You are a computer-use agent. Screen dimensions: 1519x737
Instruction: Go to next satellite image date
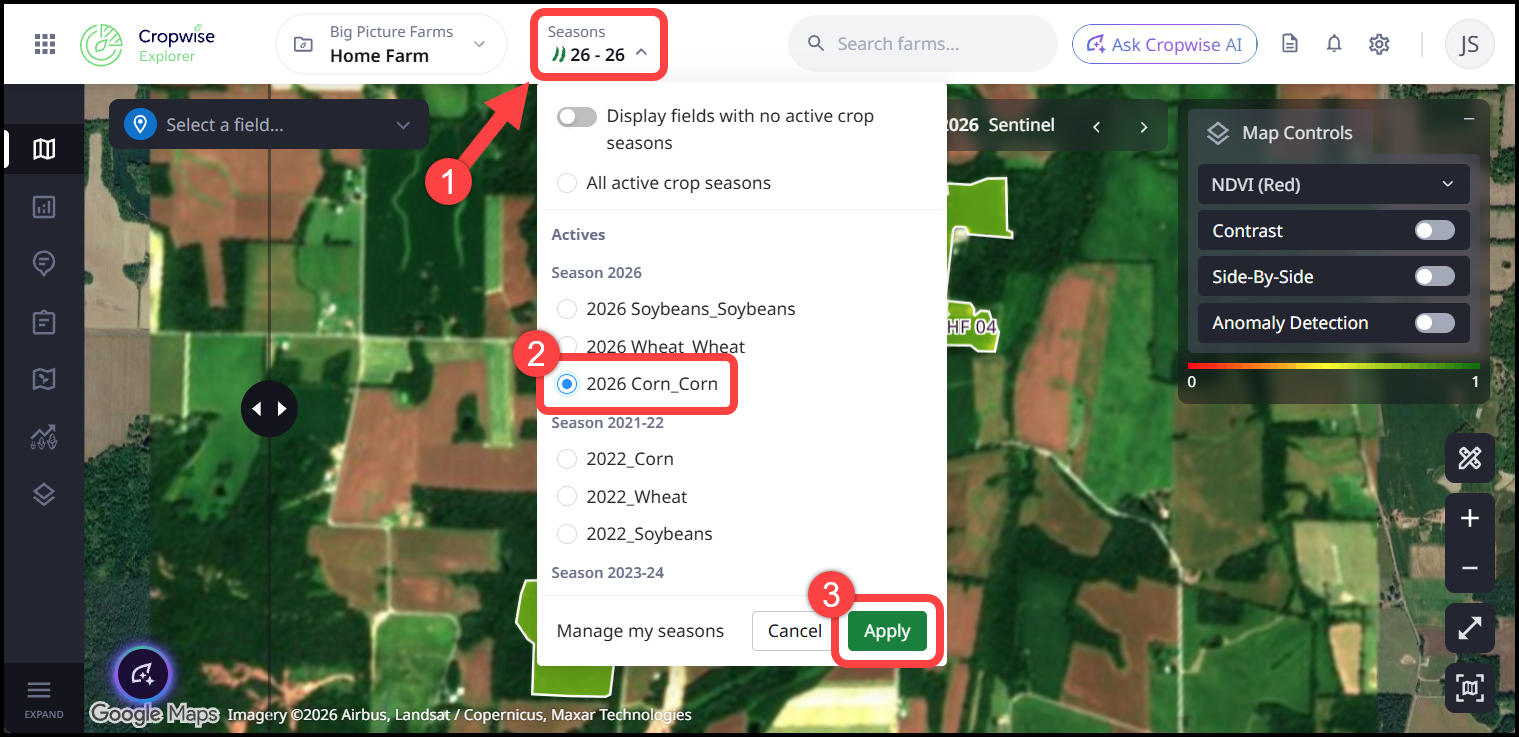click(1144, 126)
